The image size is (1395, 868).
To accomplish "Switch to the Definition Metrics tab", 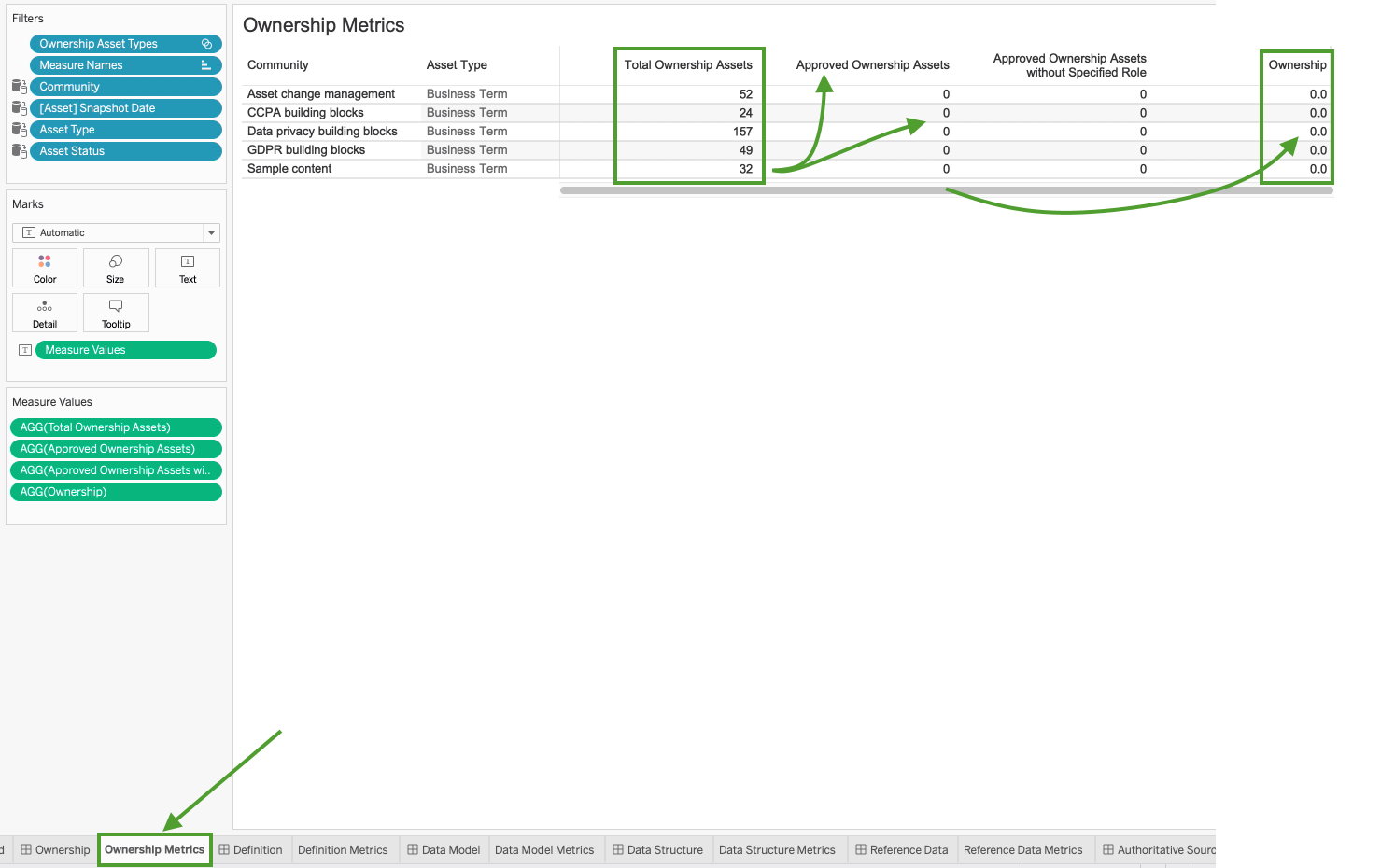I will point(343,850).
